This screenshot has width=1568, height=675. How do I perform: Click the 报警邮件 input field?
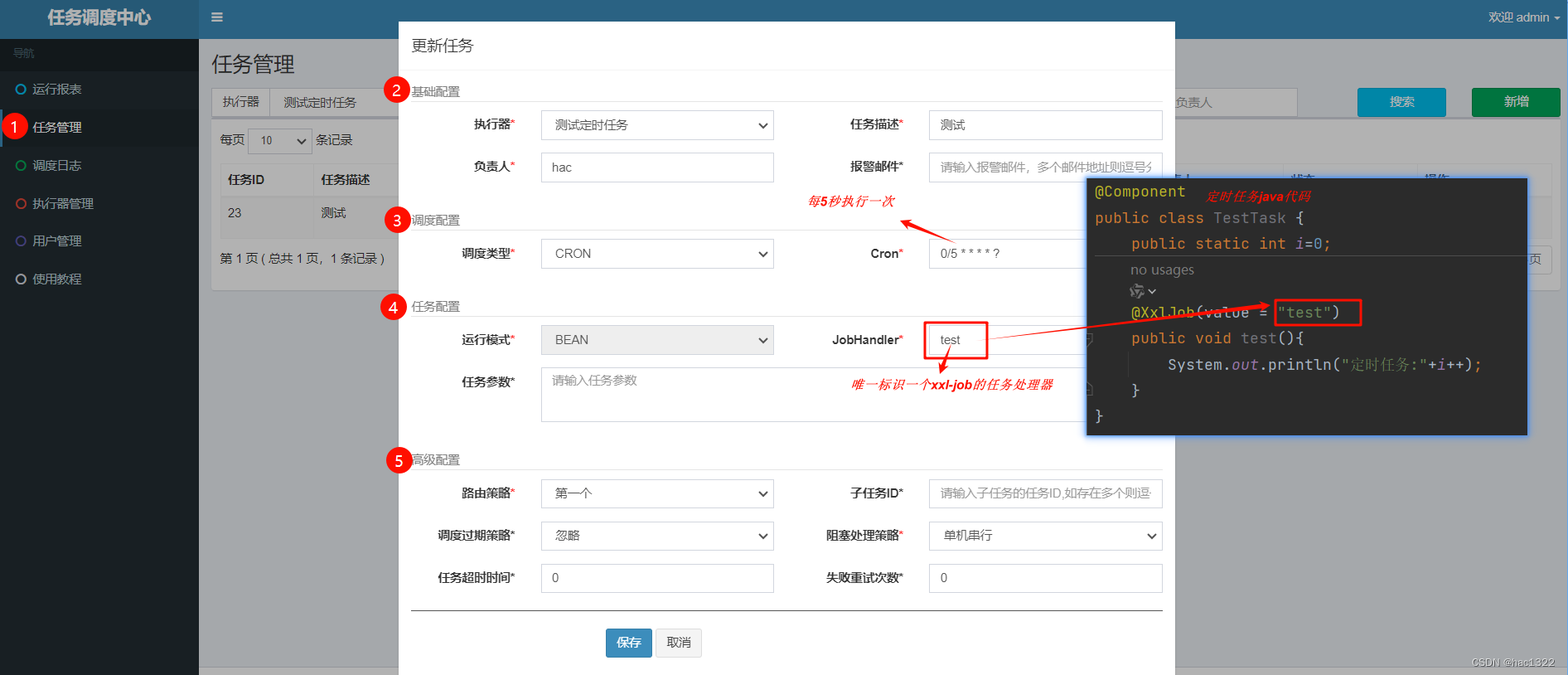(x=1045, y=168)
